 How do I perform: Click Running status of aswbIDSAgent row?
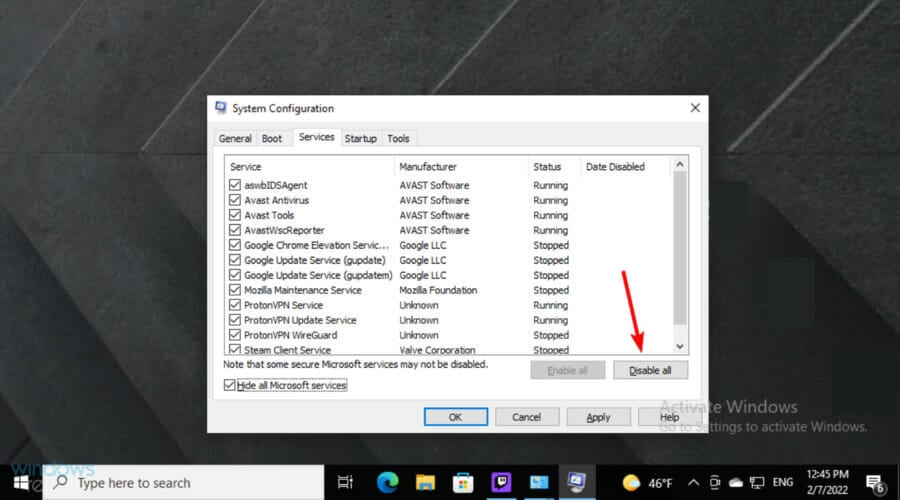point(550,185)
